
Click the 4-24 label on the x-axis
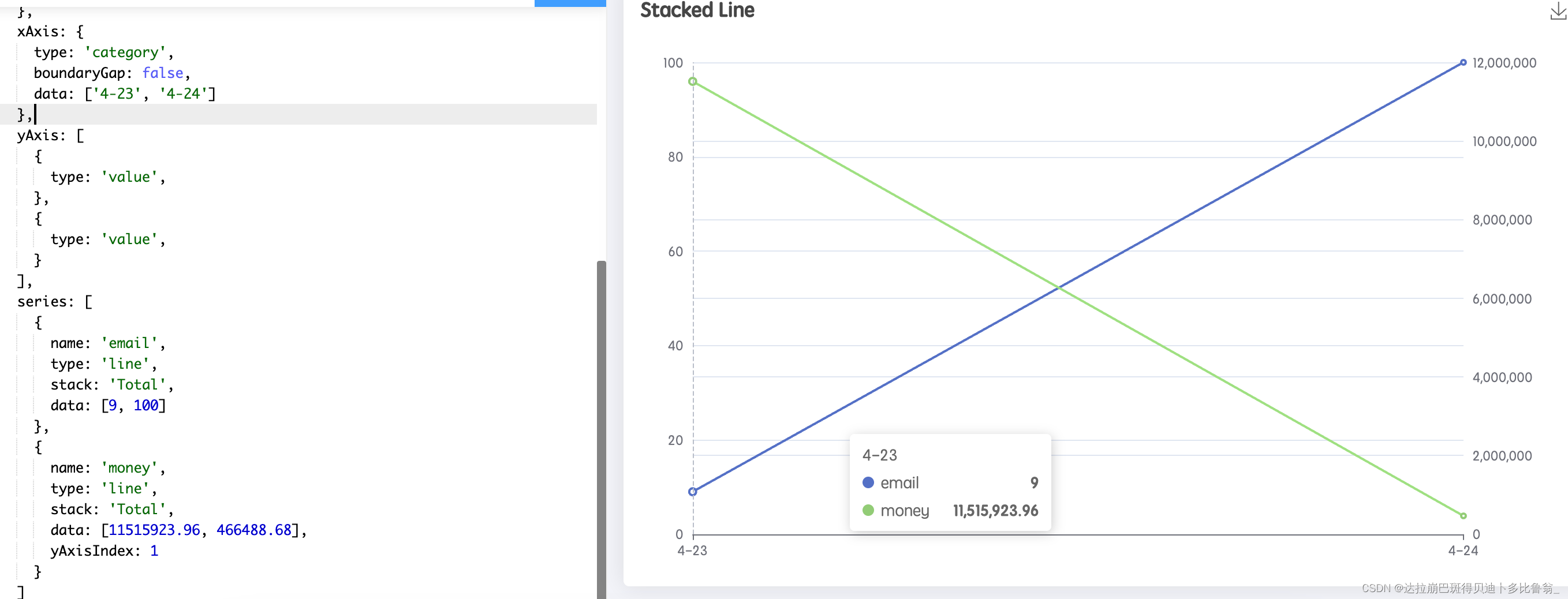pyautogui.click(x=1464, y=551)
